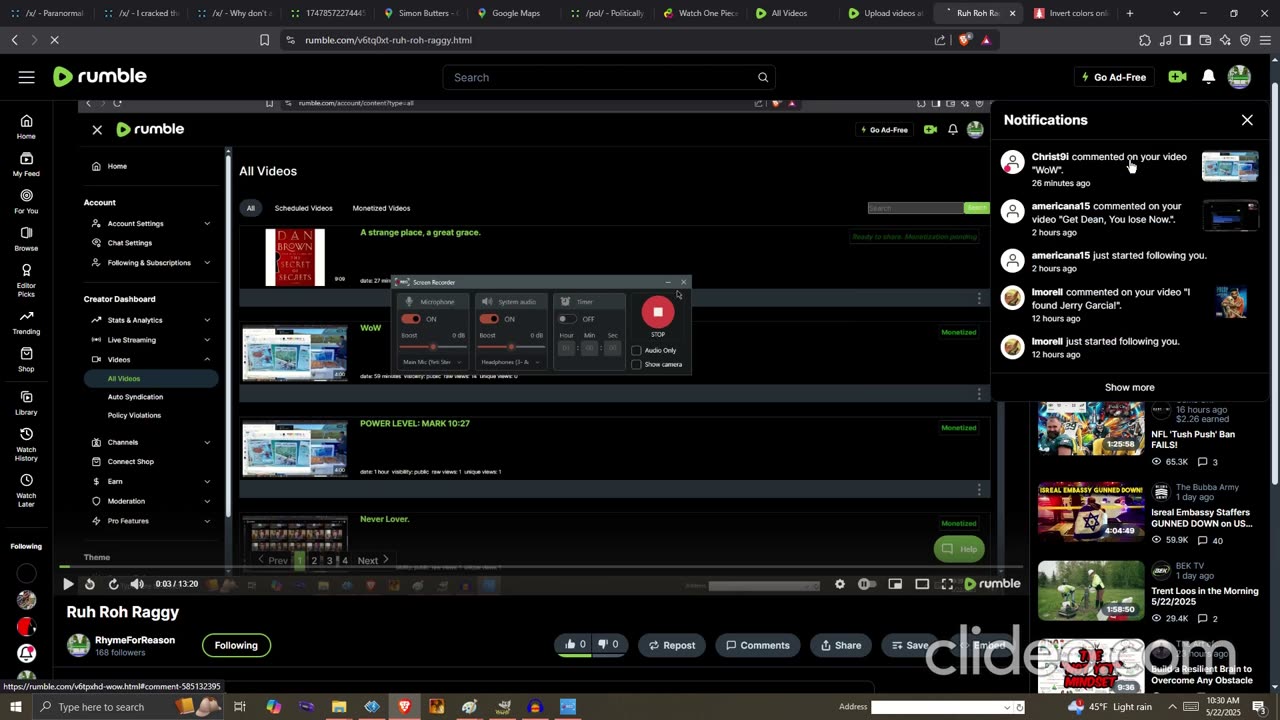Open the Comments button below the video
This screenshot has height=720, width=1280.
pyautogui.click(x=758, y=645)
